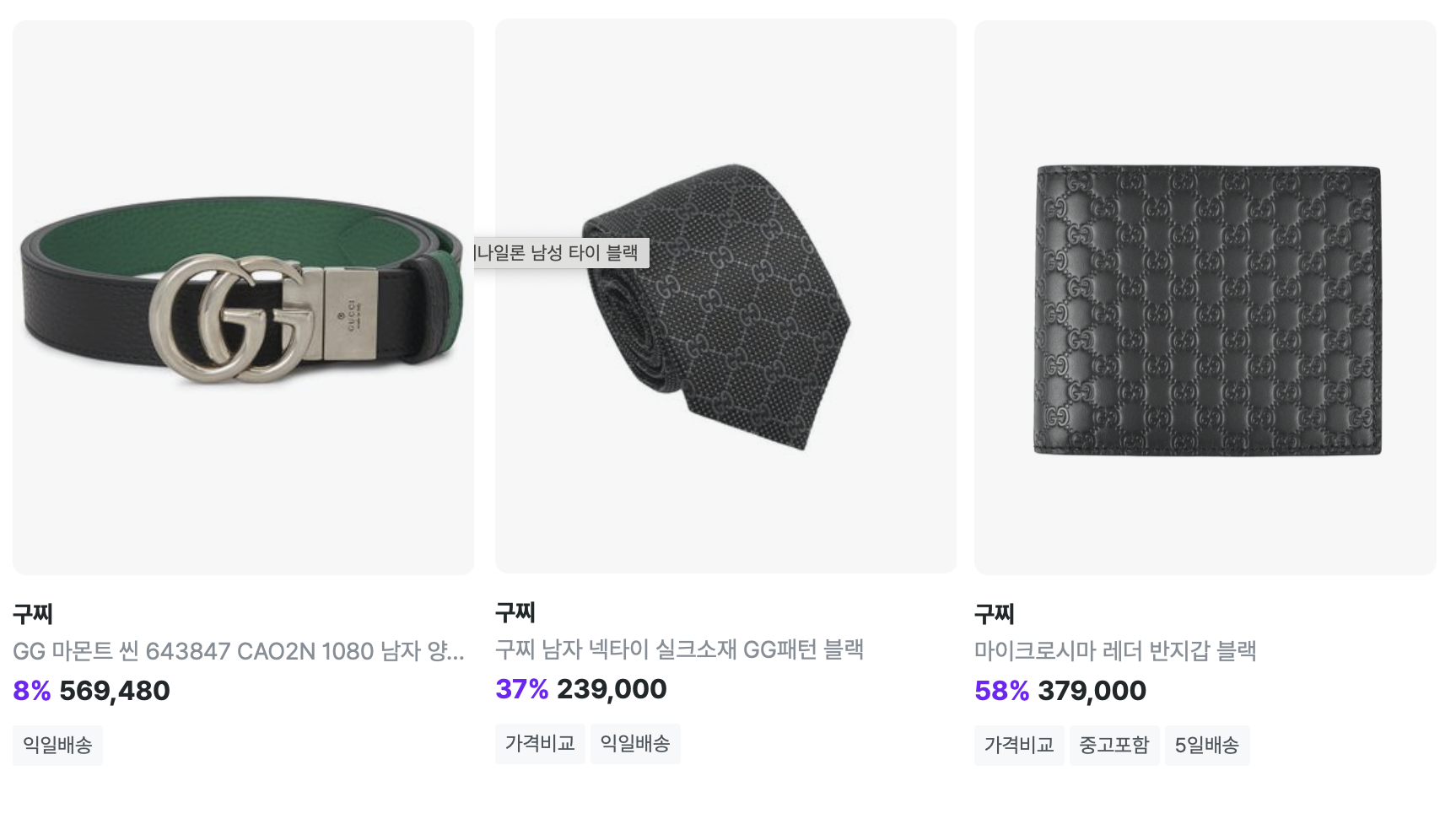The width and height of the screenshot is (1456, 835).
Task: Open the GG 마몬트 씬 643847 product title
Action: 239,651
